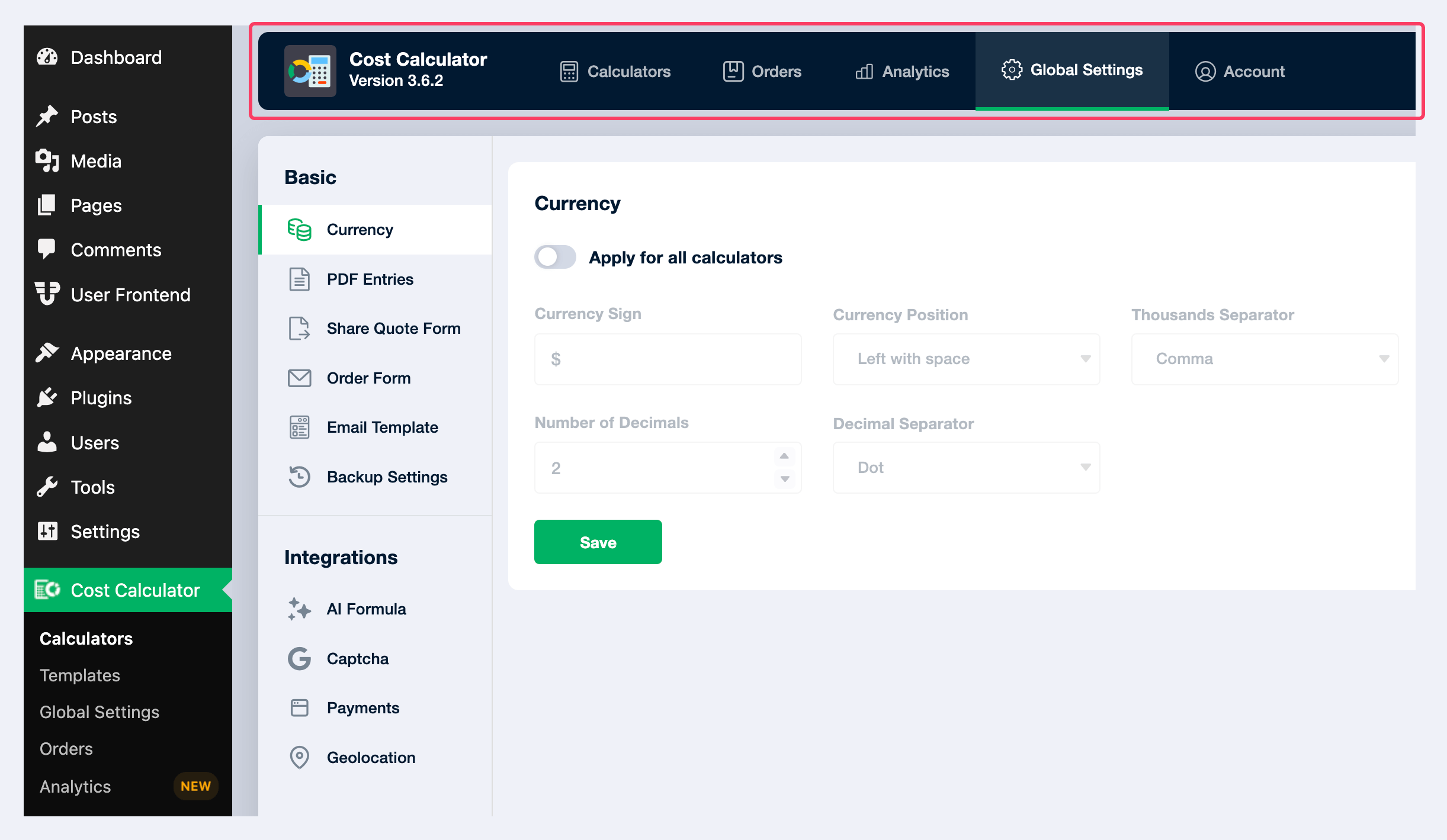Click the Tools wrench icon
Image resolution: width=1447 pixels, height=840 pixels.
[x=47, y=487]
